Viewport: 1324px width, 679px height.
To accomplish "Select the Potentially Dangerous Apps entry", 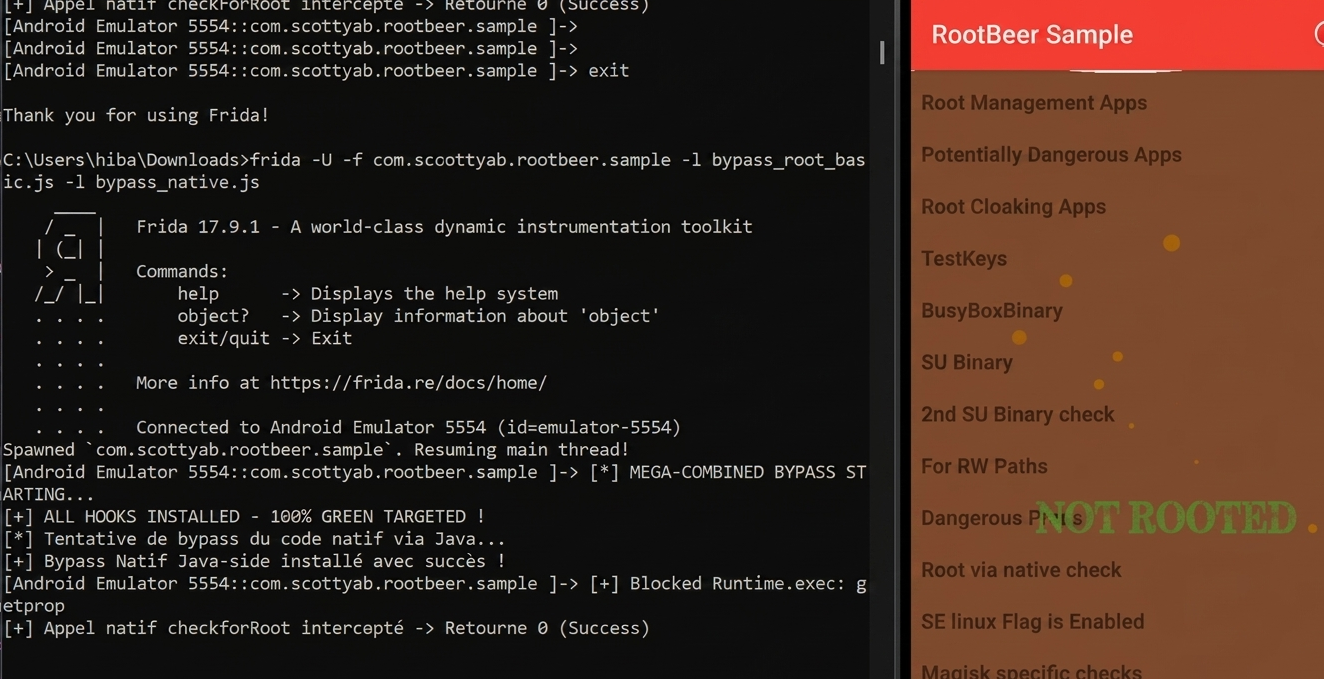I will pyautogui.click(x=1117, y=155).
